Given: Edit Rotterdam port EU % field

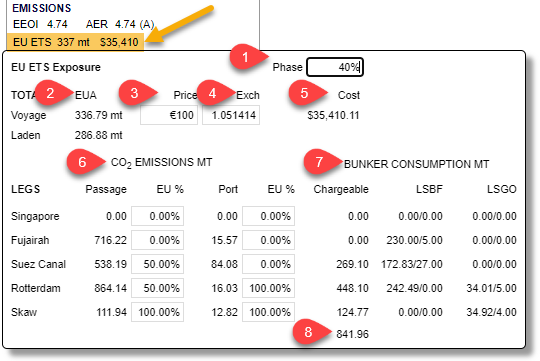Looking at the screenshot, I should 268,288.
